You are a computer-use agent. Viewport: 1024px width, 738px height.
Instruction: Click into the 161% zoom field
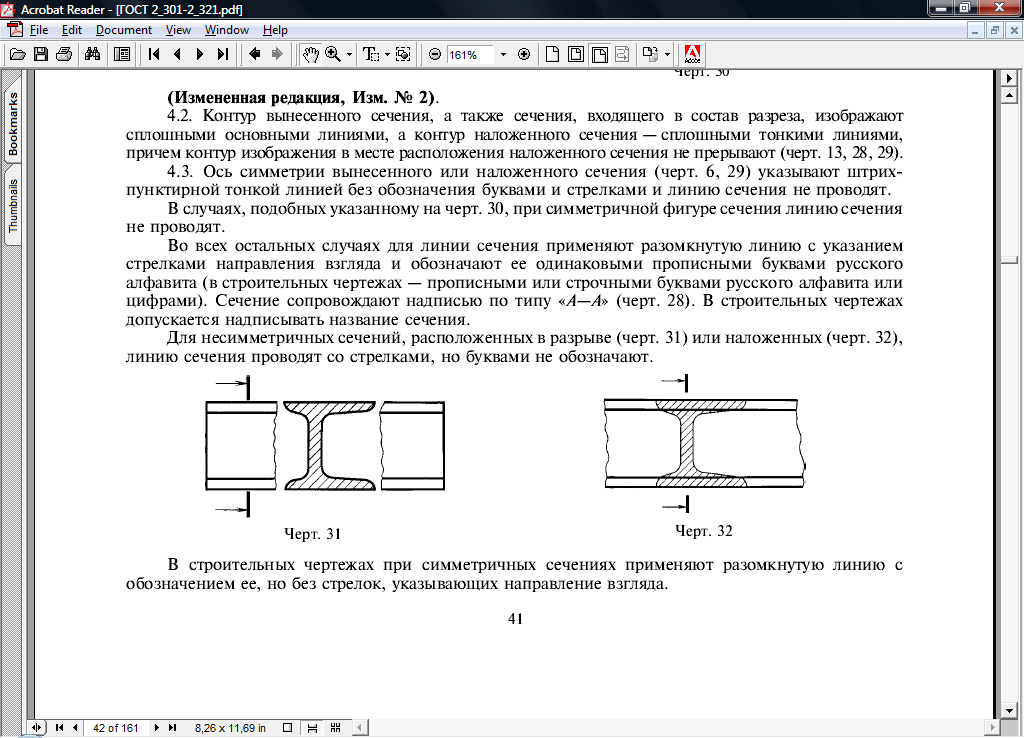click(x=470, y=55)
